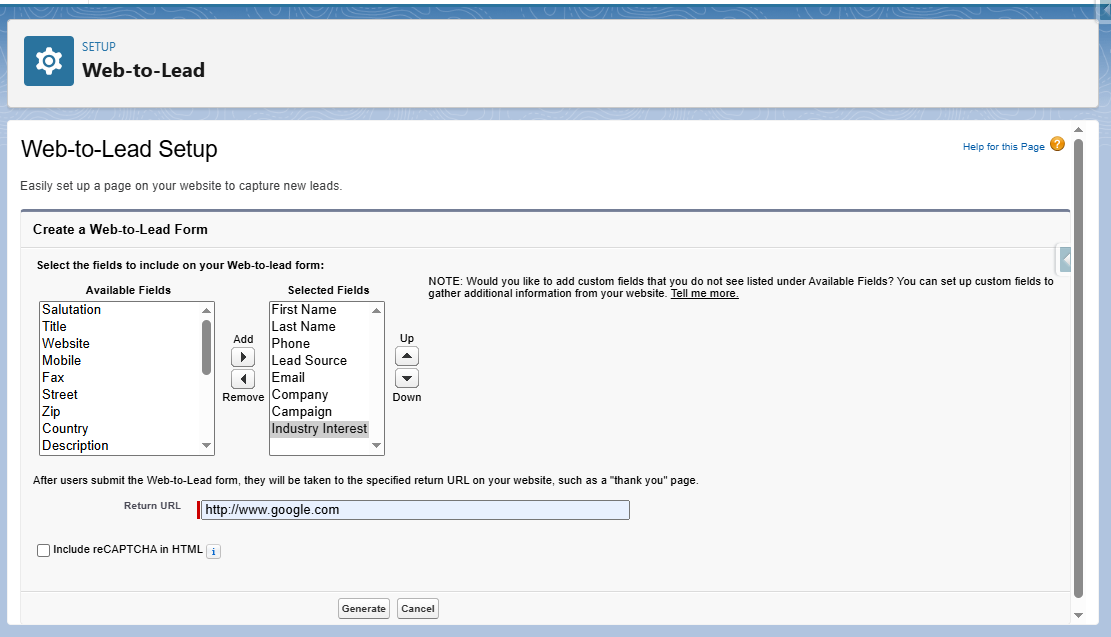Image resolution: width=1111 pixels, height=637 pixels.
Task: Click page scrollbar up arrow
Action: (x=1078, y=130)
